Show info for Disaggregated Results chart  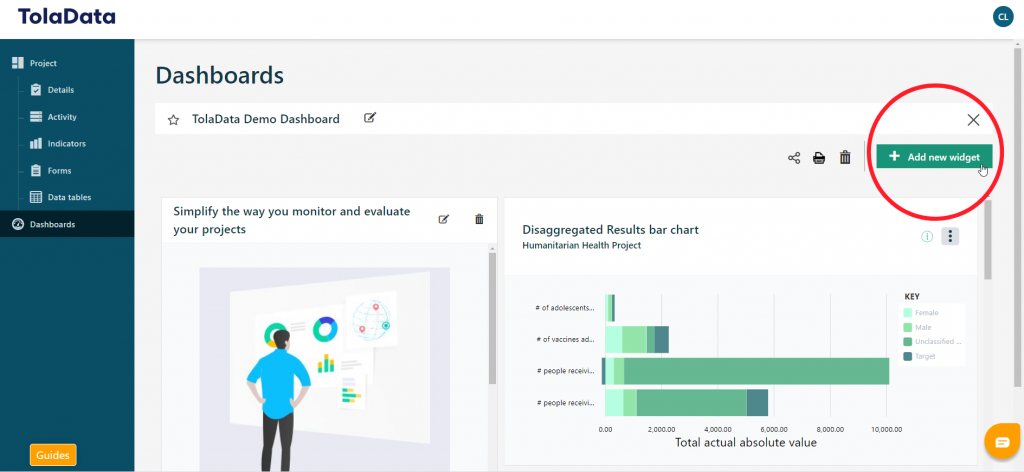click(x=927, y=236)
